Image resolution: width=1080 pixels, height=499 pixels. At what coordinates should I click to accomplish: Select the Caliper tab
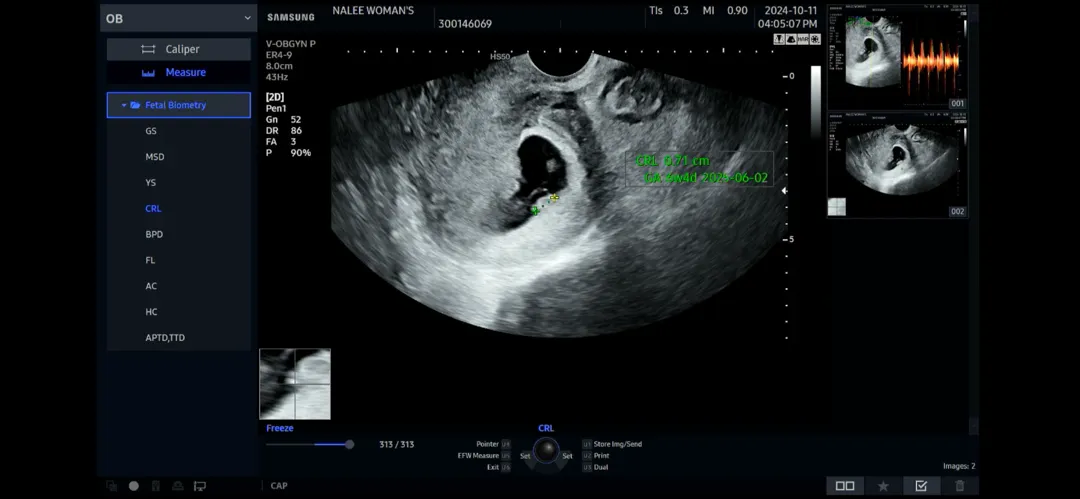pos(178,49)
